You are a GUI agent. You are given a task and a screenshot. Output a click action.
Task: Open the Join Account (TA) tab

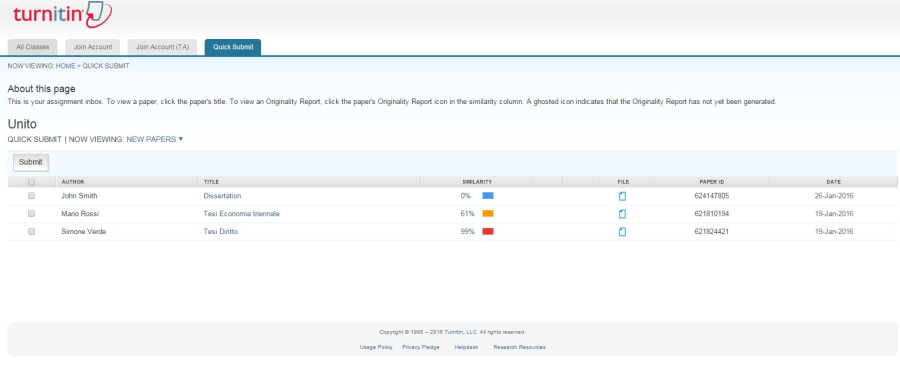pyautogui.click(x=162, y=47)
